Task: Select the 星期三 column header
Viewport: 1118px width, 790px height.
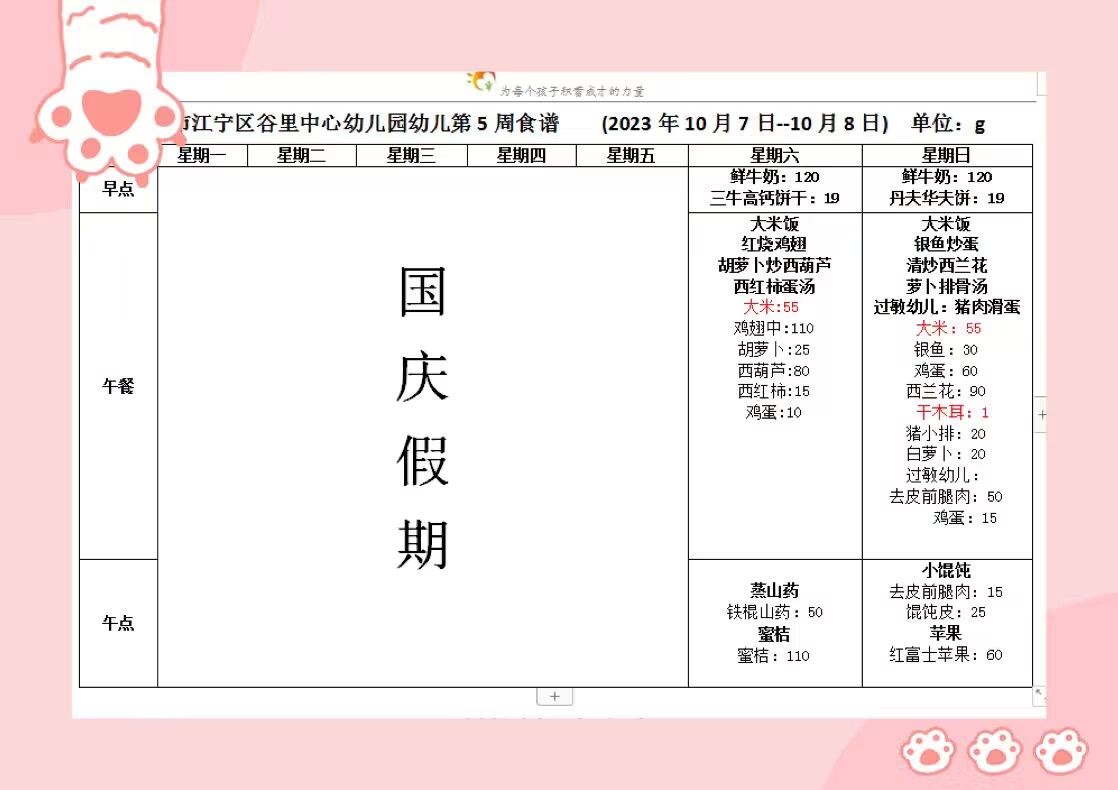Action: tap(411, 155)
